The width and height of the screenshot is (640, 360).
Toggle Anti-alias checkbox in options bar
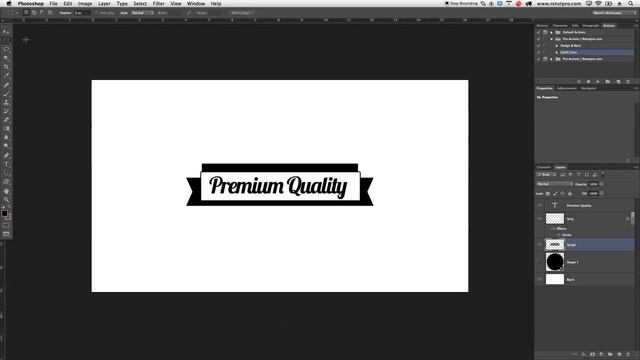pyautogui.click(x=97, y=13)
